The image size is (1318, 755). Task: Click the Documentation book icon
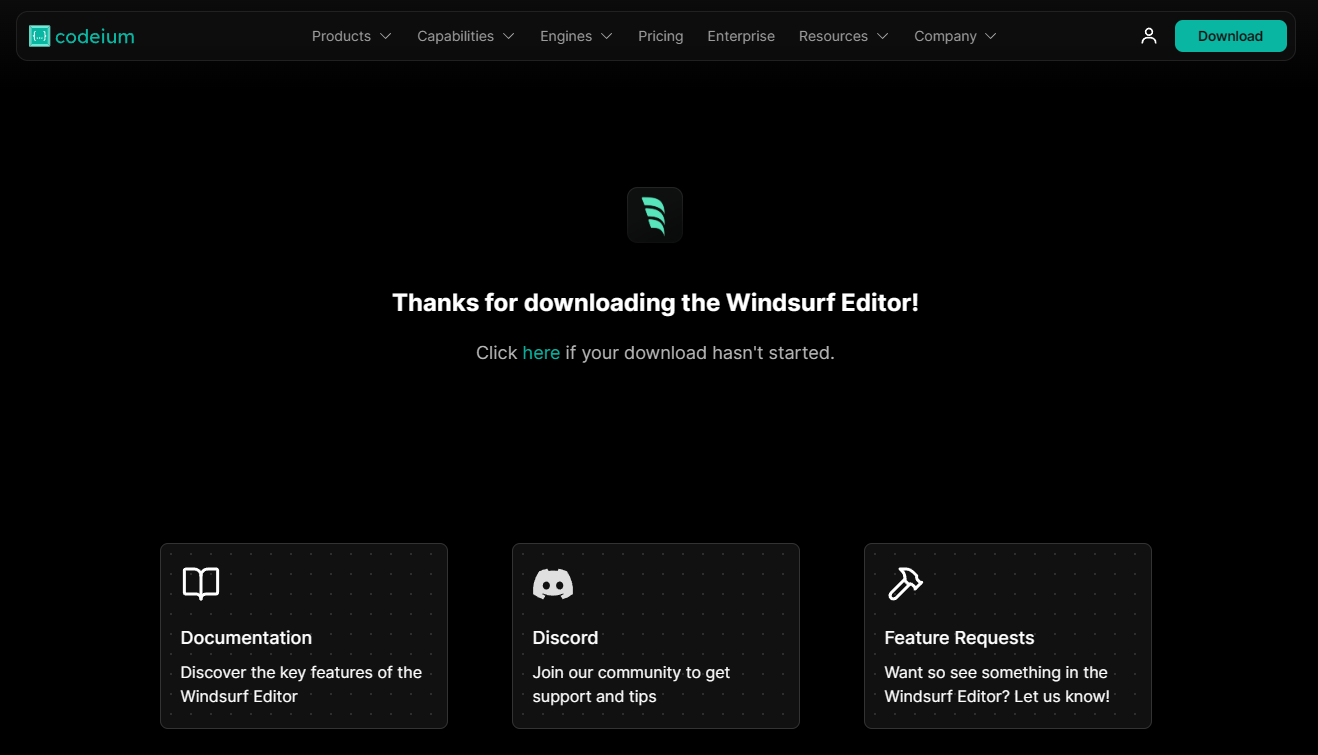201,583
